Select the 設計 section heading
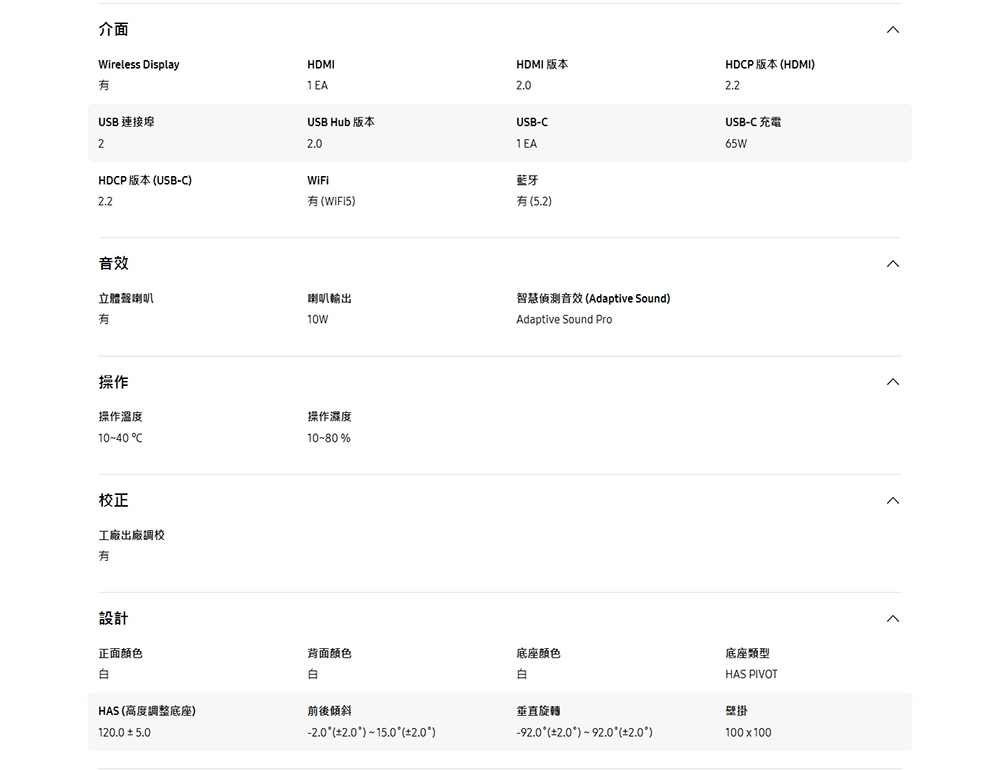The width and height of the screenshot is (1000, 770). [112, 618]
